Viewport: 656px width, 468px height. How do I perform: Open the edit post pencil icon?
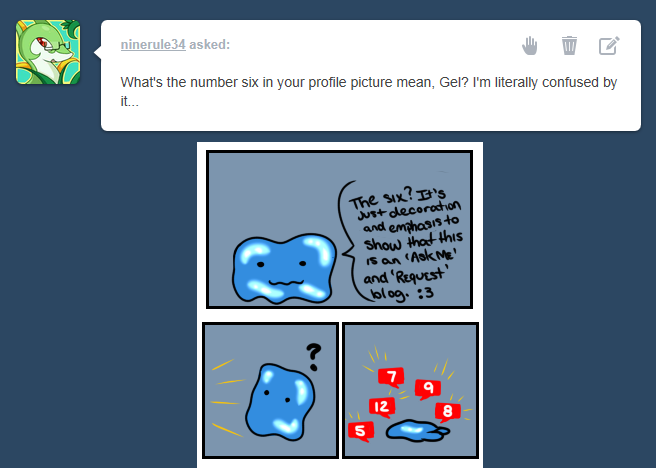tap(609, 46)
